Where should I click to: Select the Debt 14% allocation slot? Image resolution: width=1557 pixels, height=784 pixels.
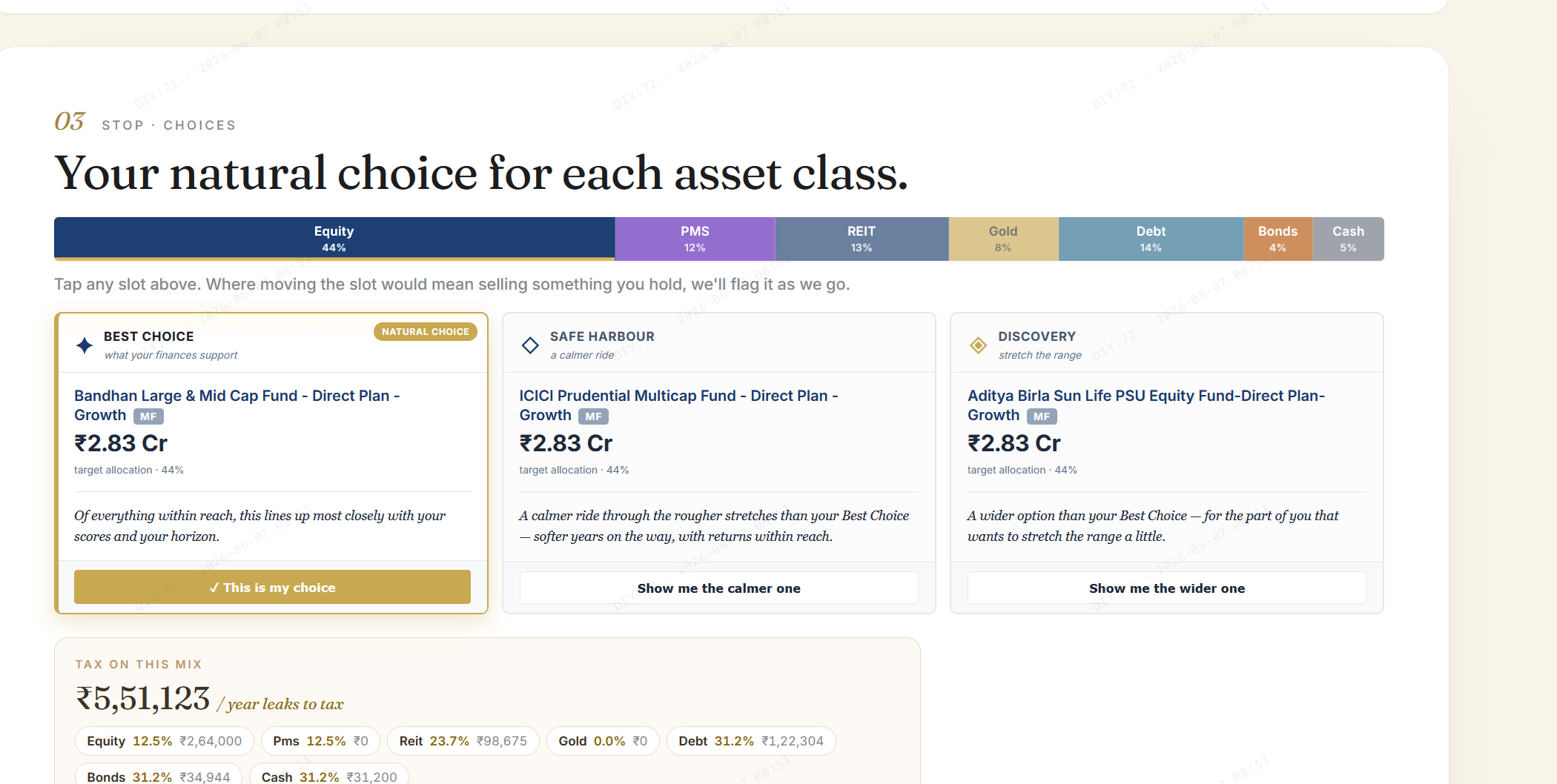coord(1151,239)
